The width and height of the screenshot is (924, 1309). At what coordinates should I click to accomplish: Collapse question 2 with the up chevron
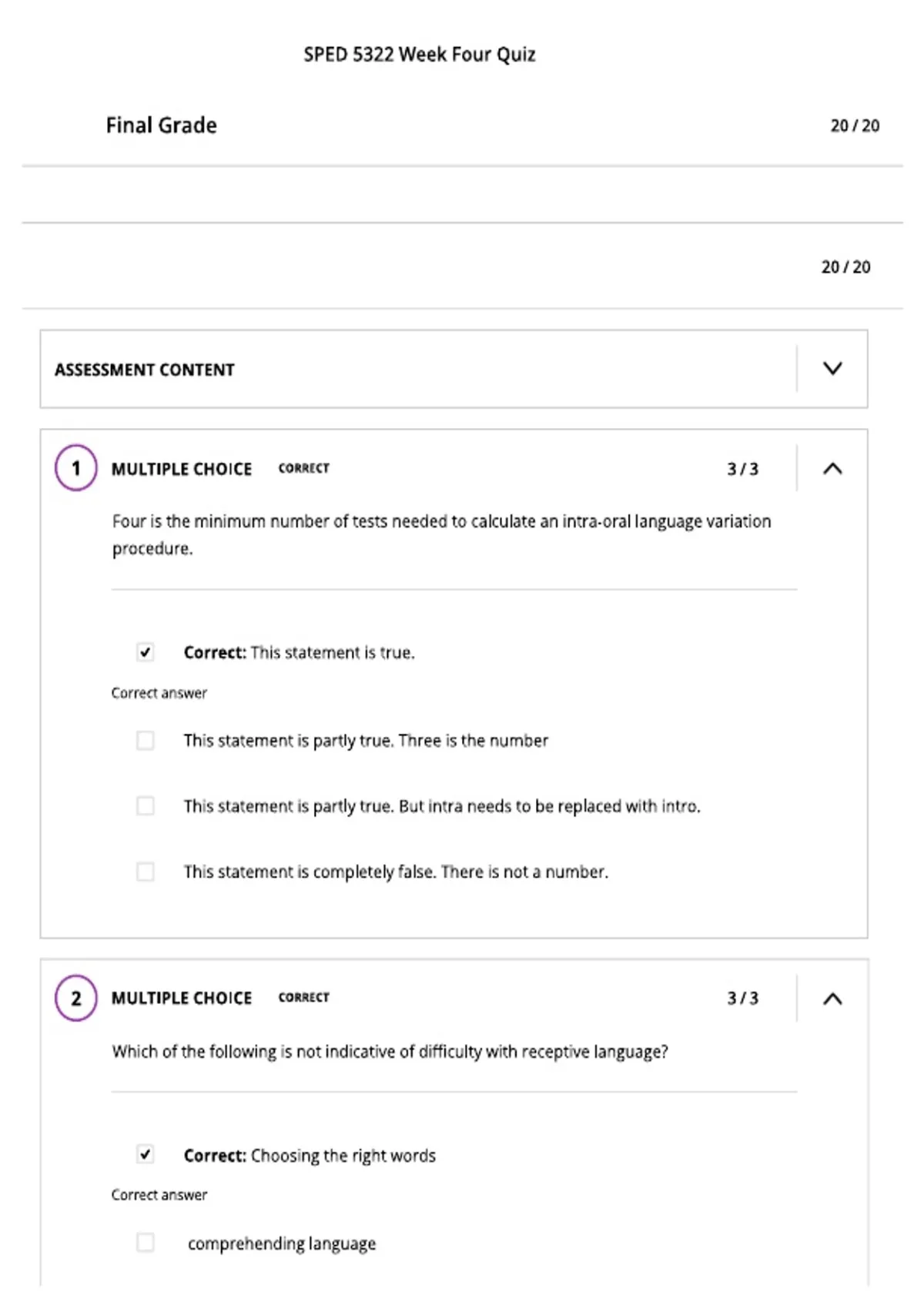pos(832,999)
